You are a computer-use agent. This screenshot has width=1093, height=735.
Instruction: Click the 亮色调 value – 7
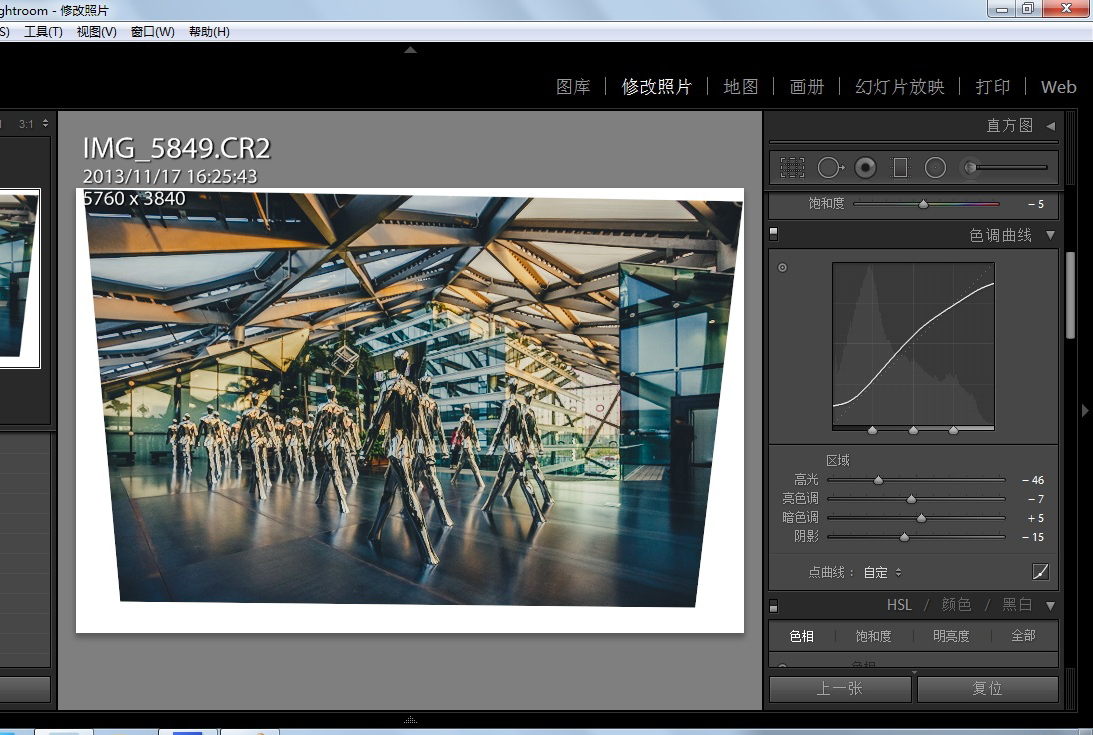click(x=1036, y=499)
